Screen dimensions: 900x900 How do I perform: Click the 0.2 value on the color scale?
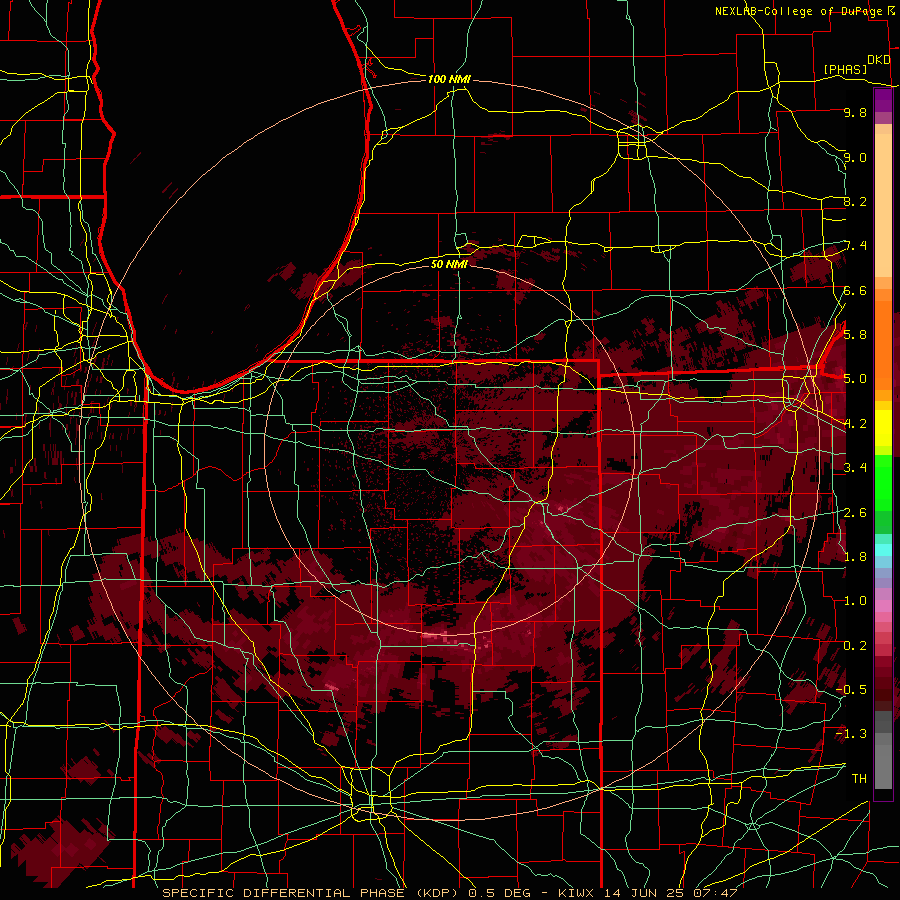(x=855, y=645)
